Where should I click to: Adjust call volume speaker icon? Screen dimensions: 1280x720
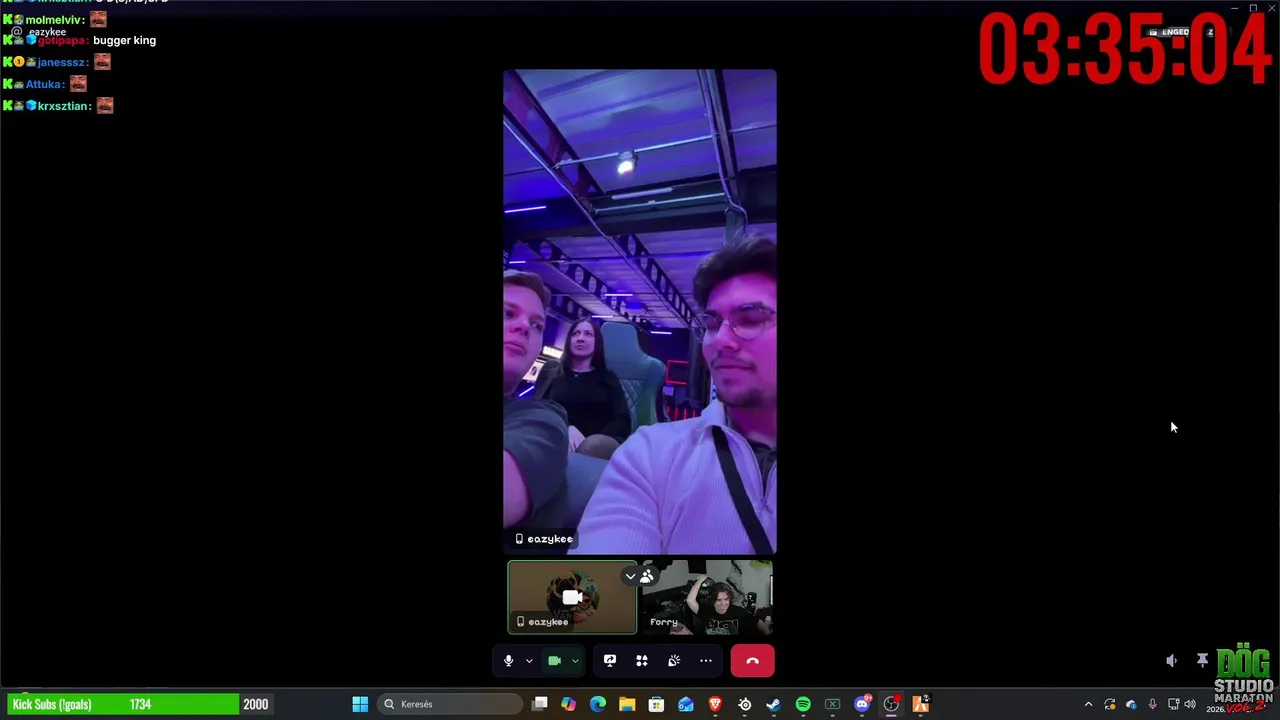point(1171,661)
